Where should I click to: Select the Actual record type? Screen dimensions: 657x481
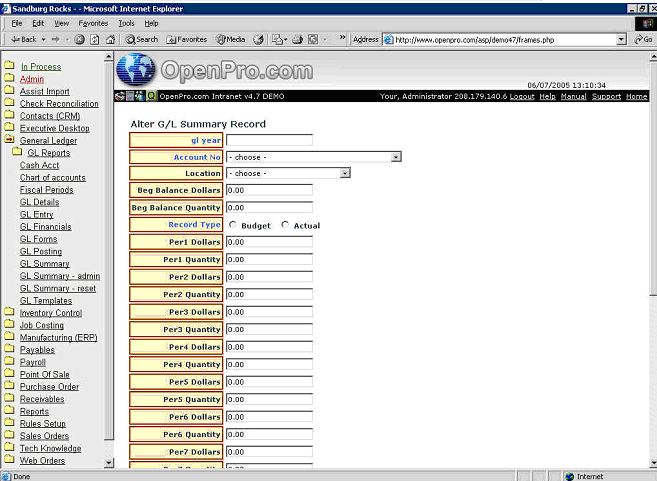click(x=286, y=225)
